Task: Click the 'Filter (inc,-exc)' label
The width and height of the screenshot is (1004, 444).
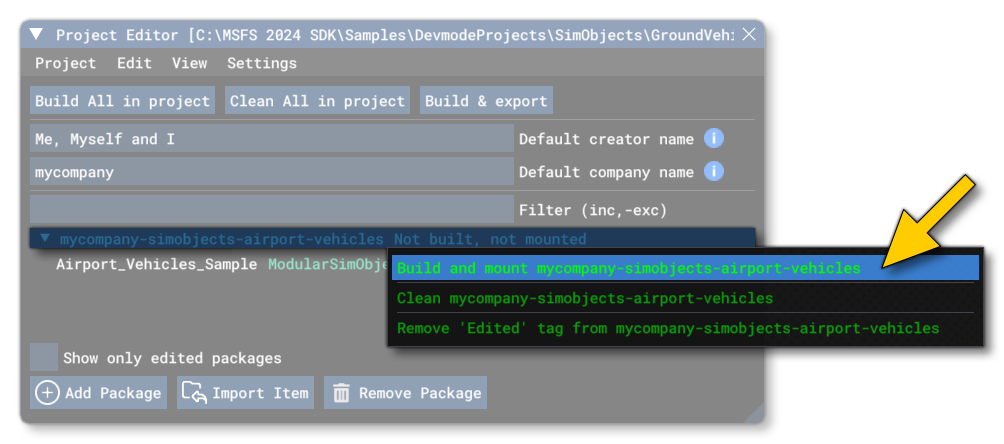Action: (x=593, y=210)
